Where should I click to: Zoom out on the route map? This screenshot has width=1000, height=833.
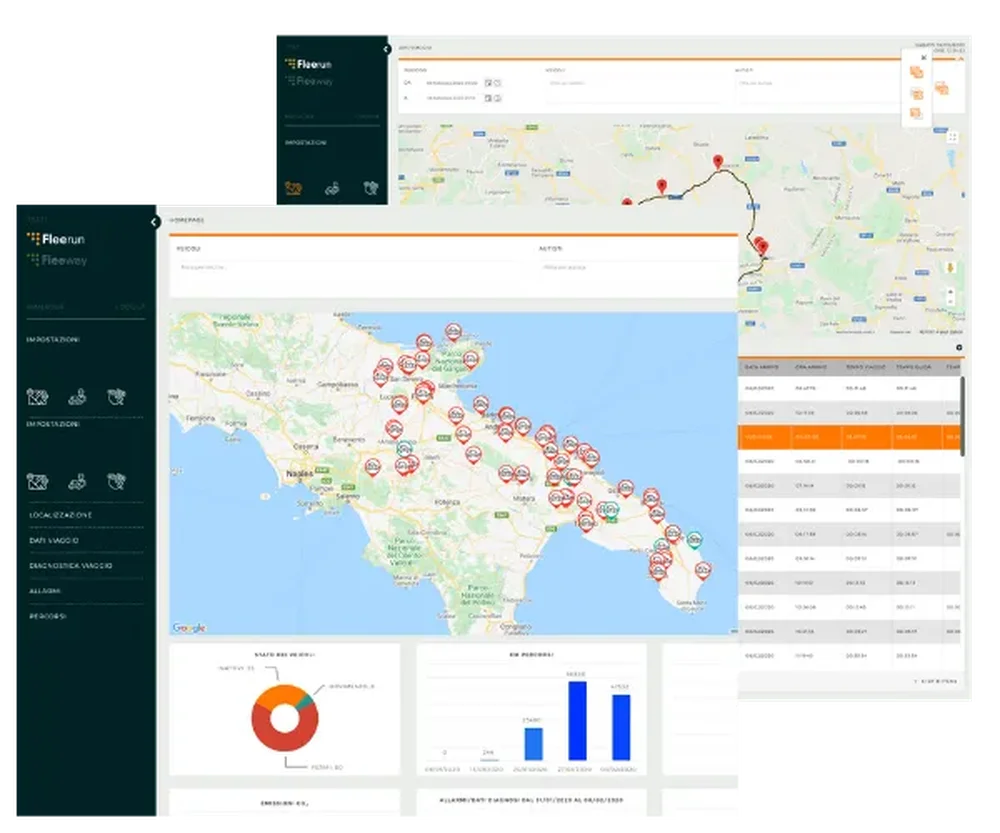click(x=950, y=302)
